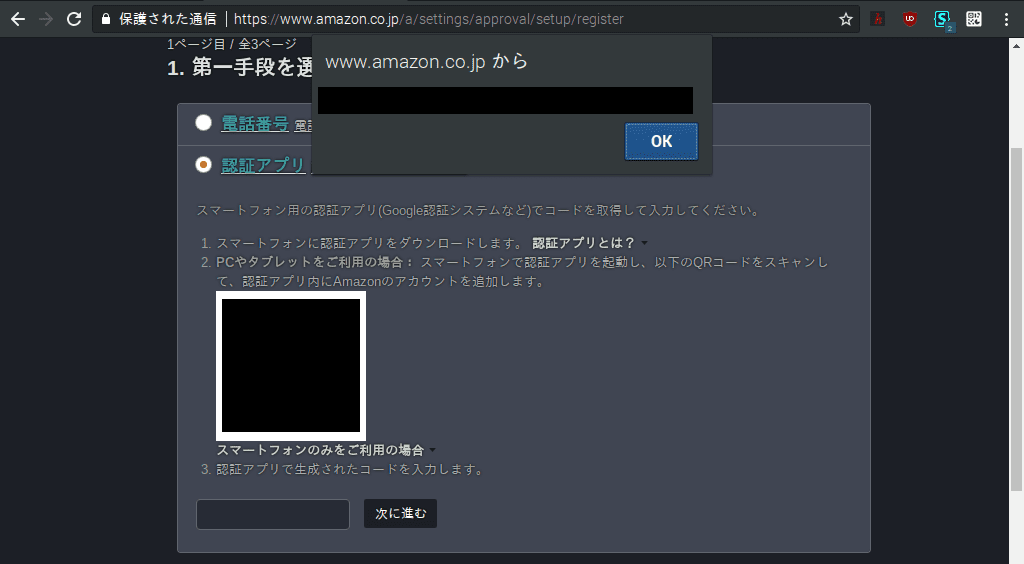
Task: Click the 認証アプリ link
Action: pyautogui.click(x=263, y=165)
